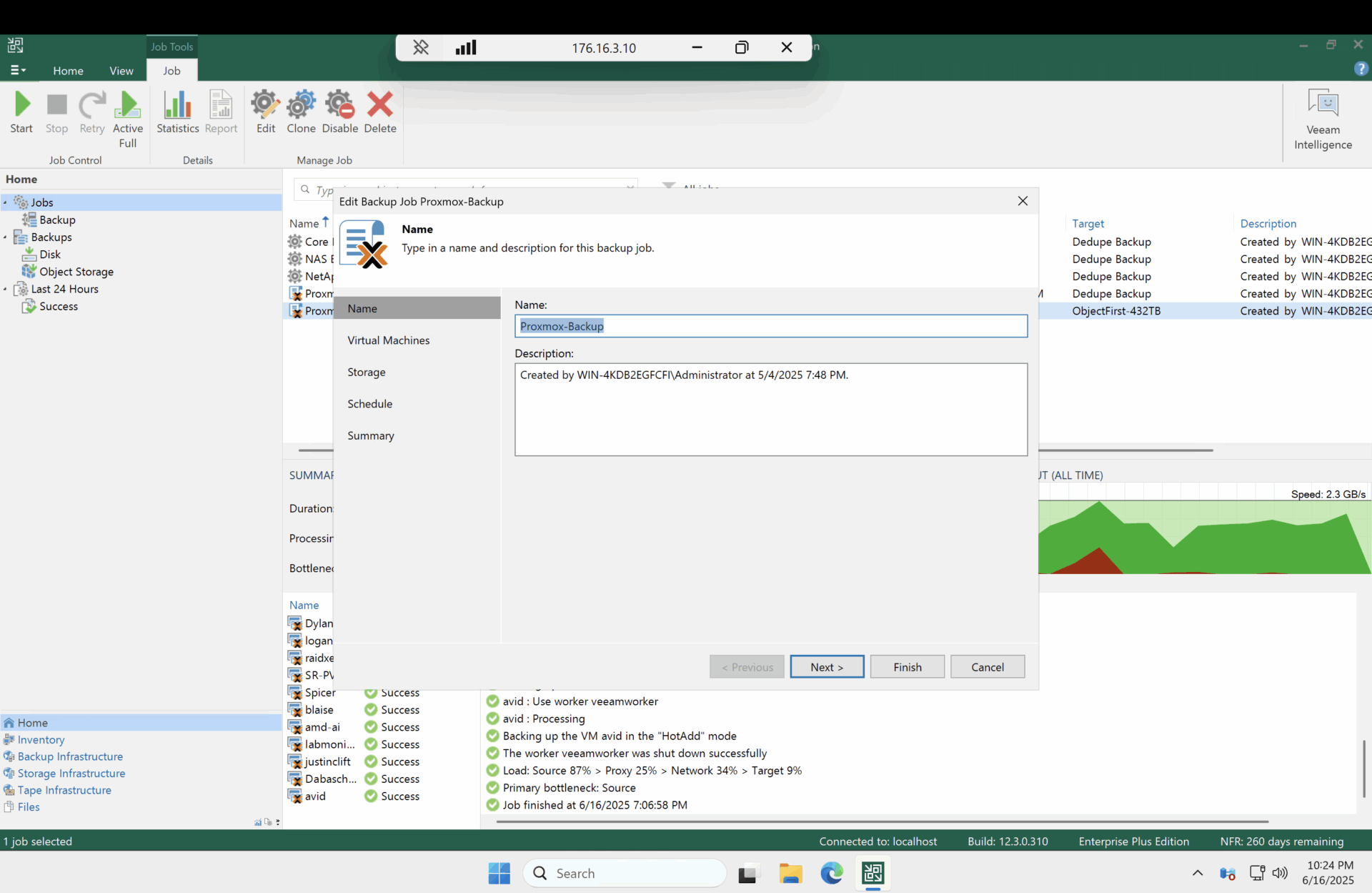Click the Next button
This screenshot has width=1372, height=893.
pos(827,667)
